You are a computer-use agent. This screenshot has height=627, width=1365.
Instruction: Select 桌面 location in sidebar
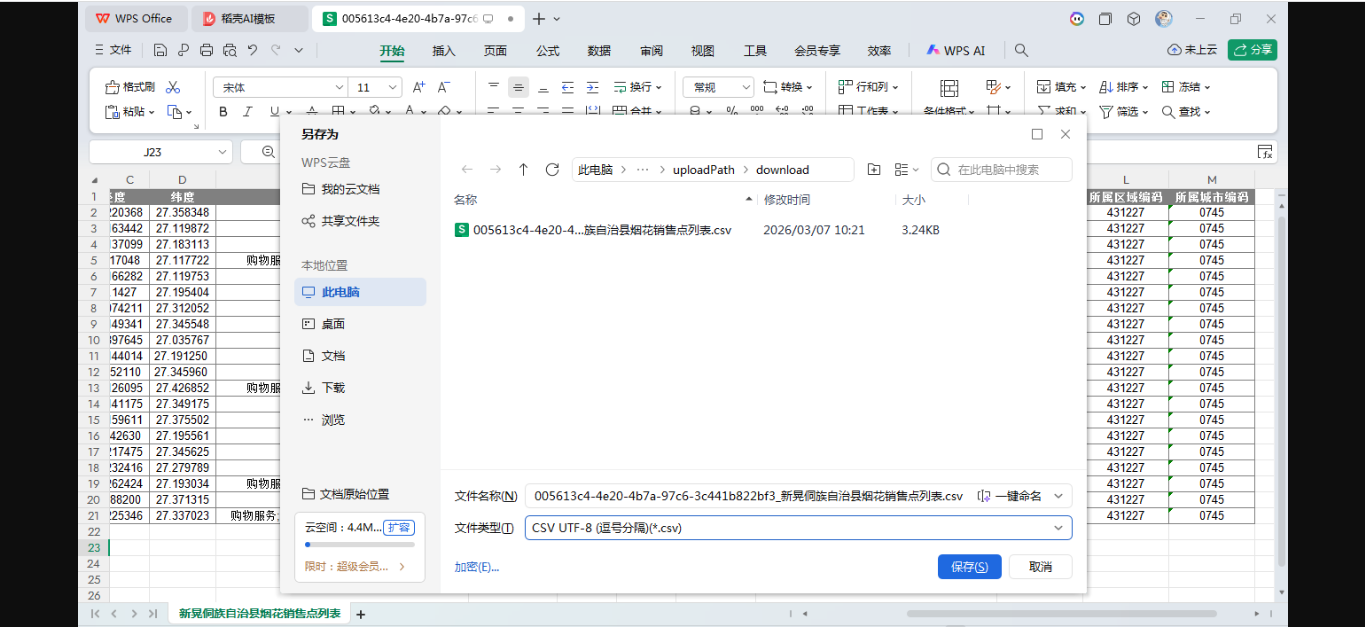coord(324,324)
